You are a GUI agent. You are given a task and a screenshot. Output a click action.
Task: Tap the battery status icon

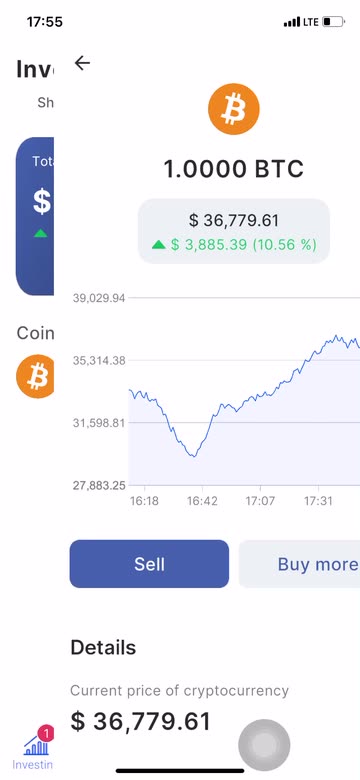tap(333, 22)
